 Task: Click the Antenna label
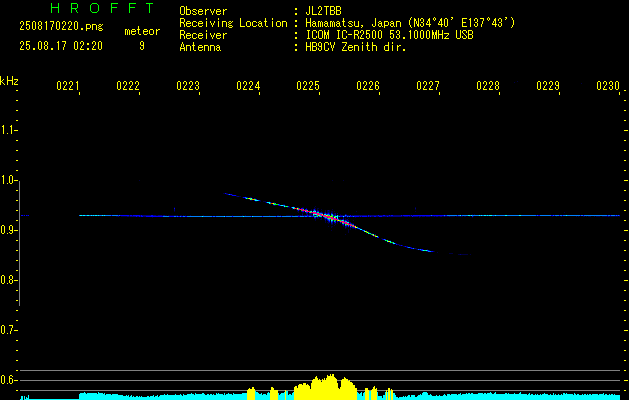(x=200, y=47)
